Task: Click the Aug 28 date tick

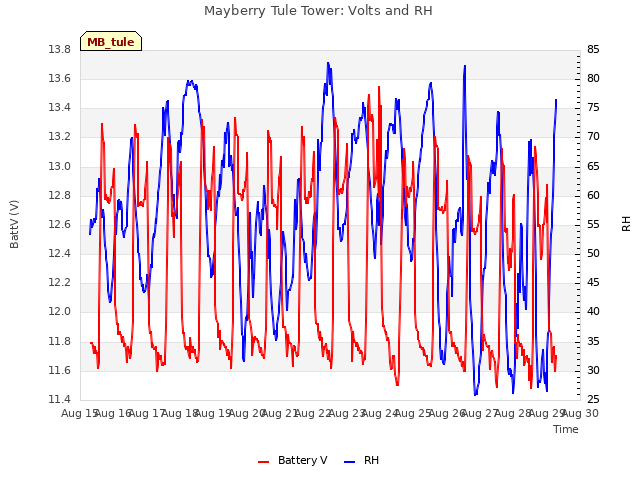Action: (514, 414)
